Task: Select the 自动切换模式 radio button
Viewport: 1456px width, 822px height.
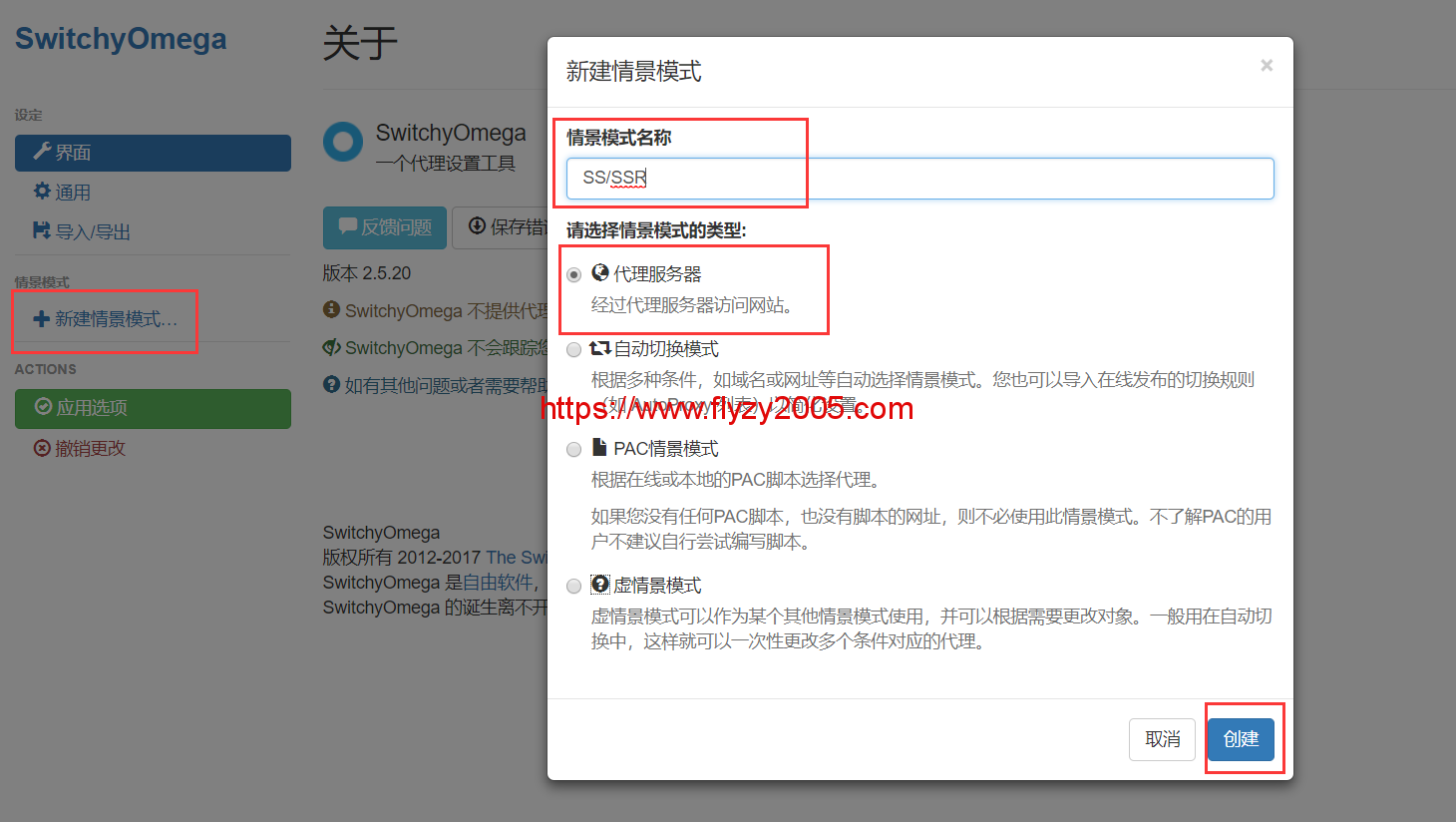Action: 573,349
